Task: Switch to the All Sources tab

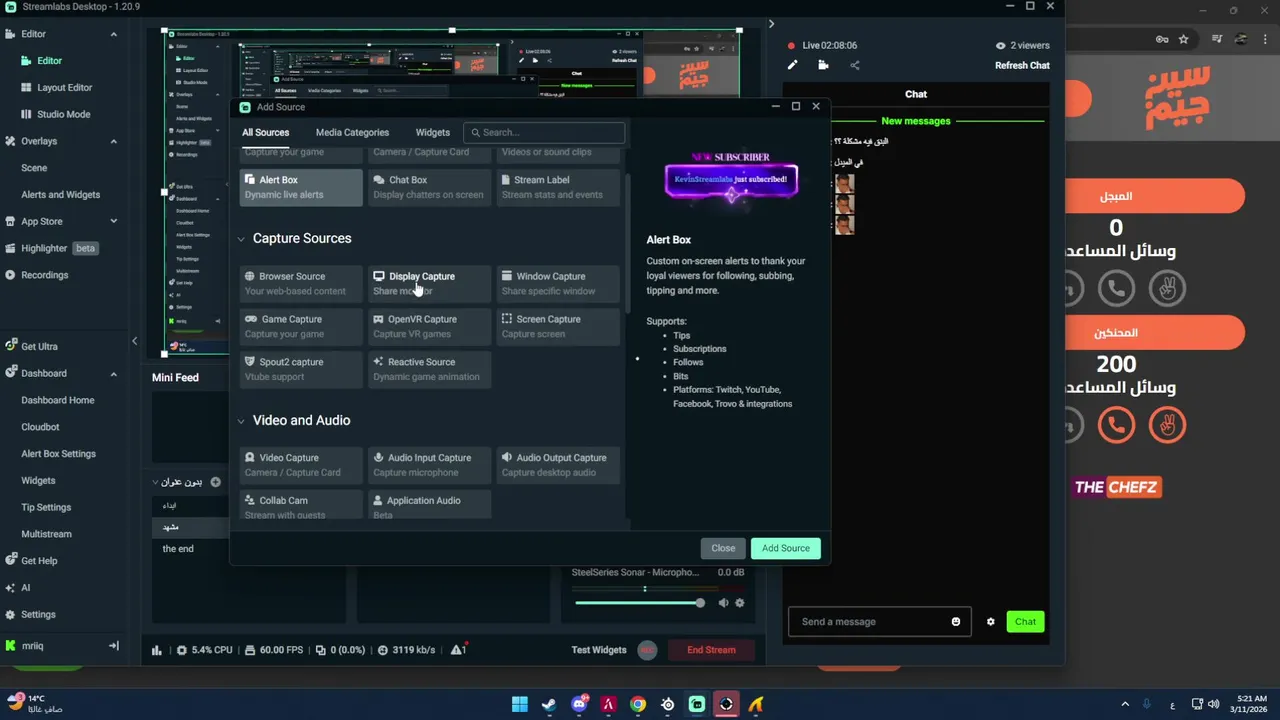Action: tap(265, 132)
